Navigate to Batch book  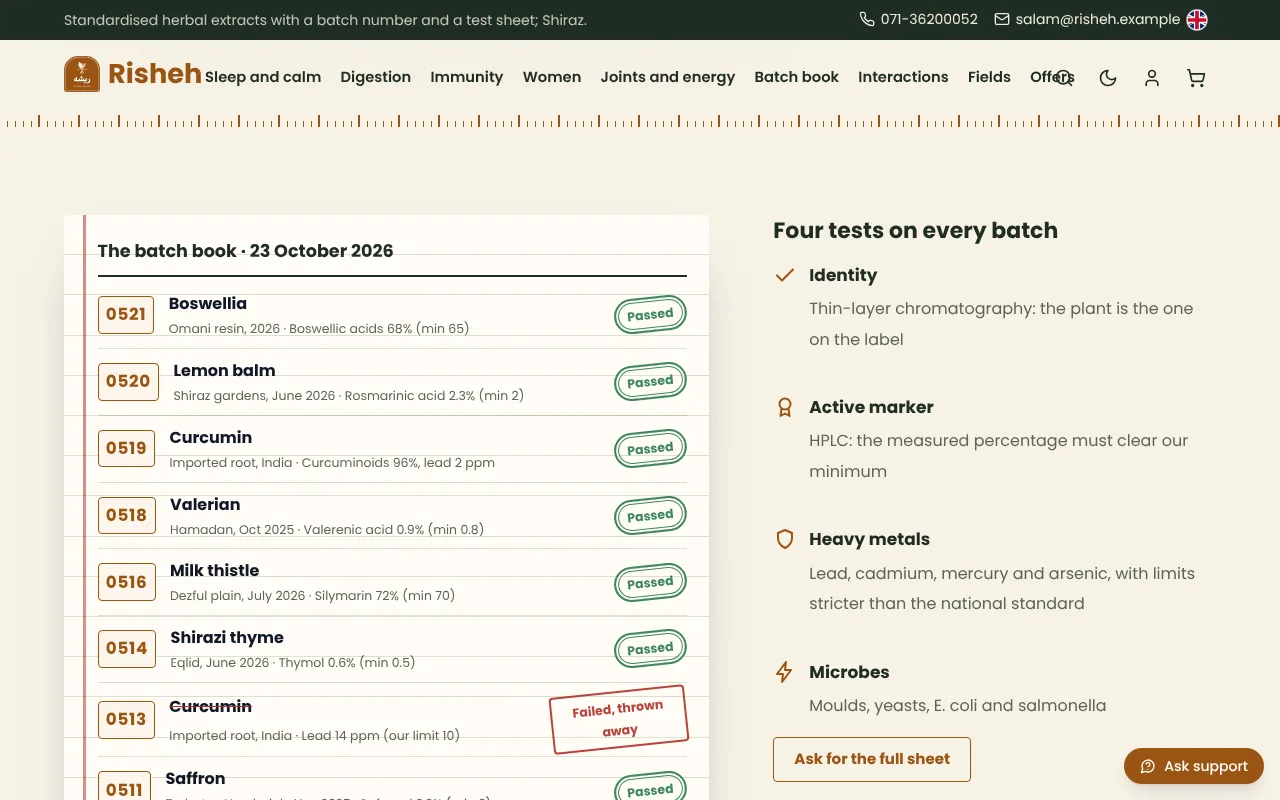point(797,77)
